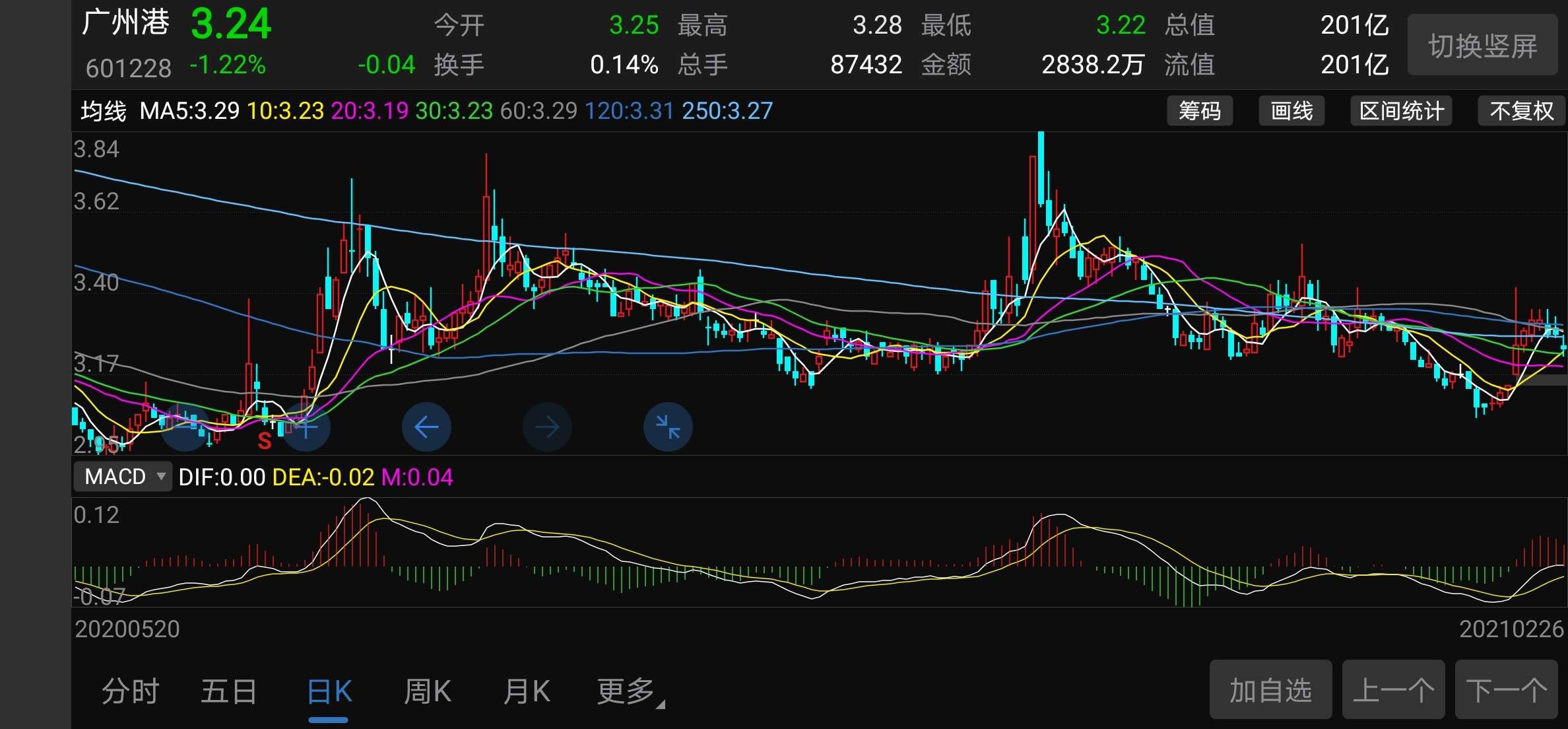Screen dimensions: 1568x729
Task: Switch to the 分时 tab
Action: pos(130,692)
